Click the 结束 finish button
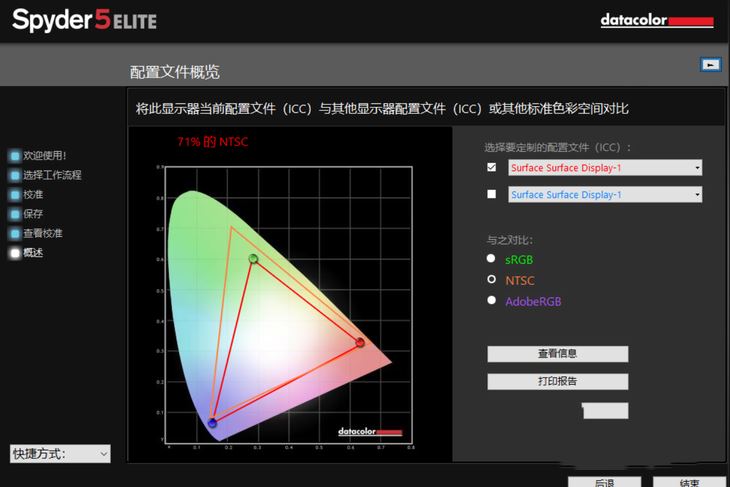Screen dimensions: 730x487 [x=689, y=482]
